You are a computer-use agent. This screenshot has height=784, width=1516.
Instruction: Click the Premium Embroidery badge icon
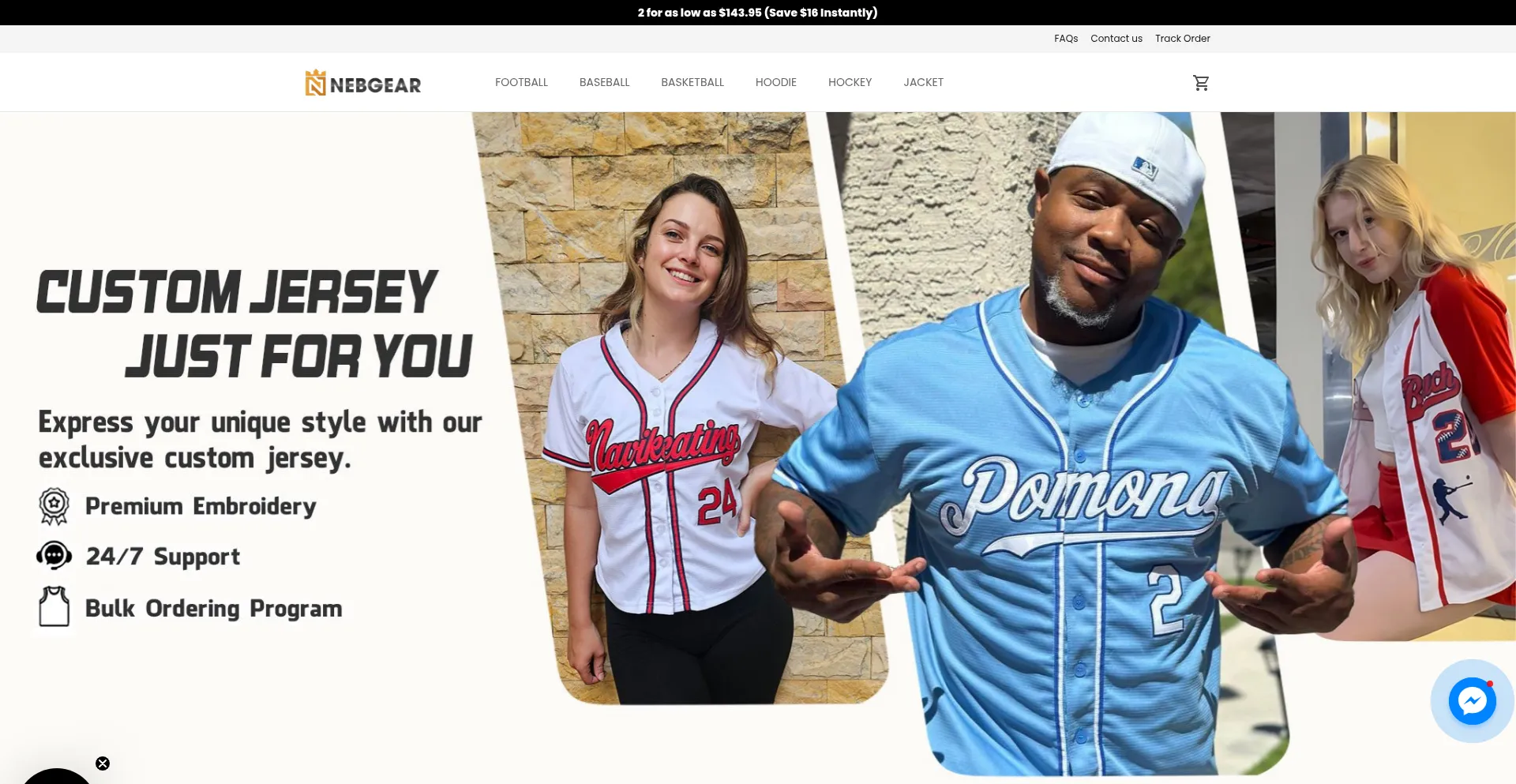click(54, 507)
